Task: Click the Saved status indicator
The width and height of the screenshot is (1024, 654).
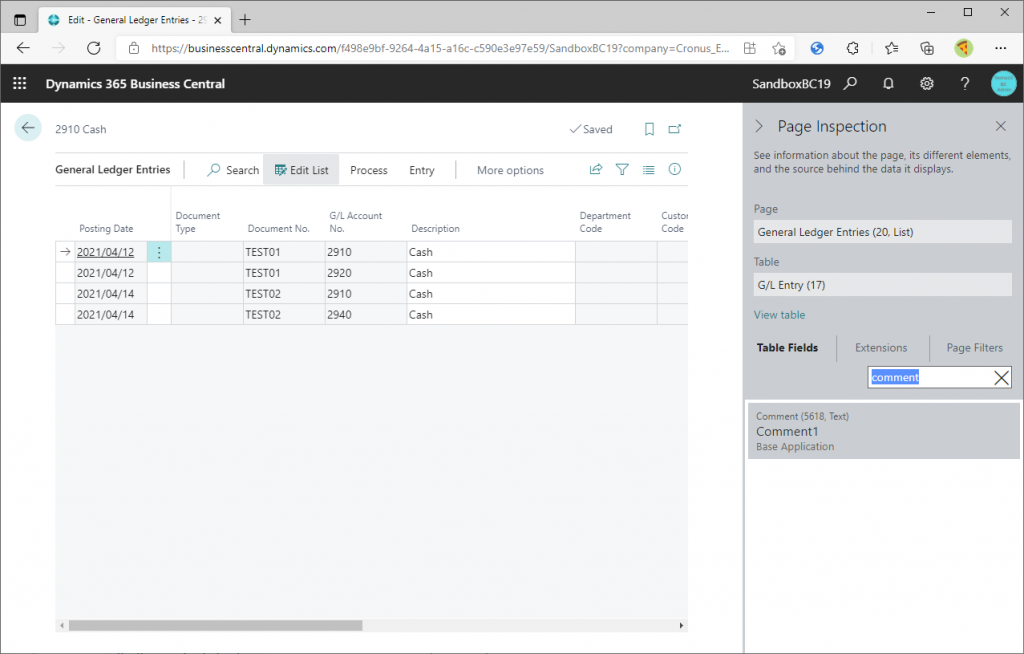Action: 591,129
